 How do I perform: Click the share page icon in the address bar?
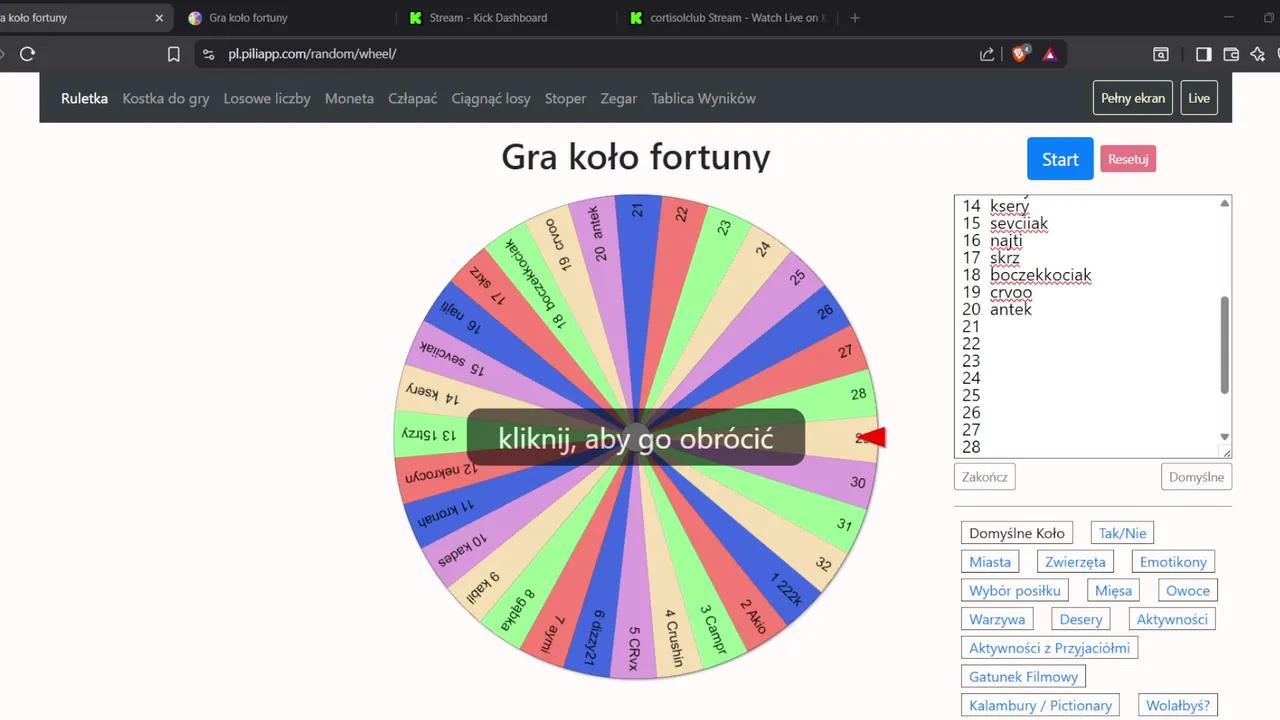(987, 54)
